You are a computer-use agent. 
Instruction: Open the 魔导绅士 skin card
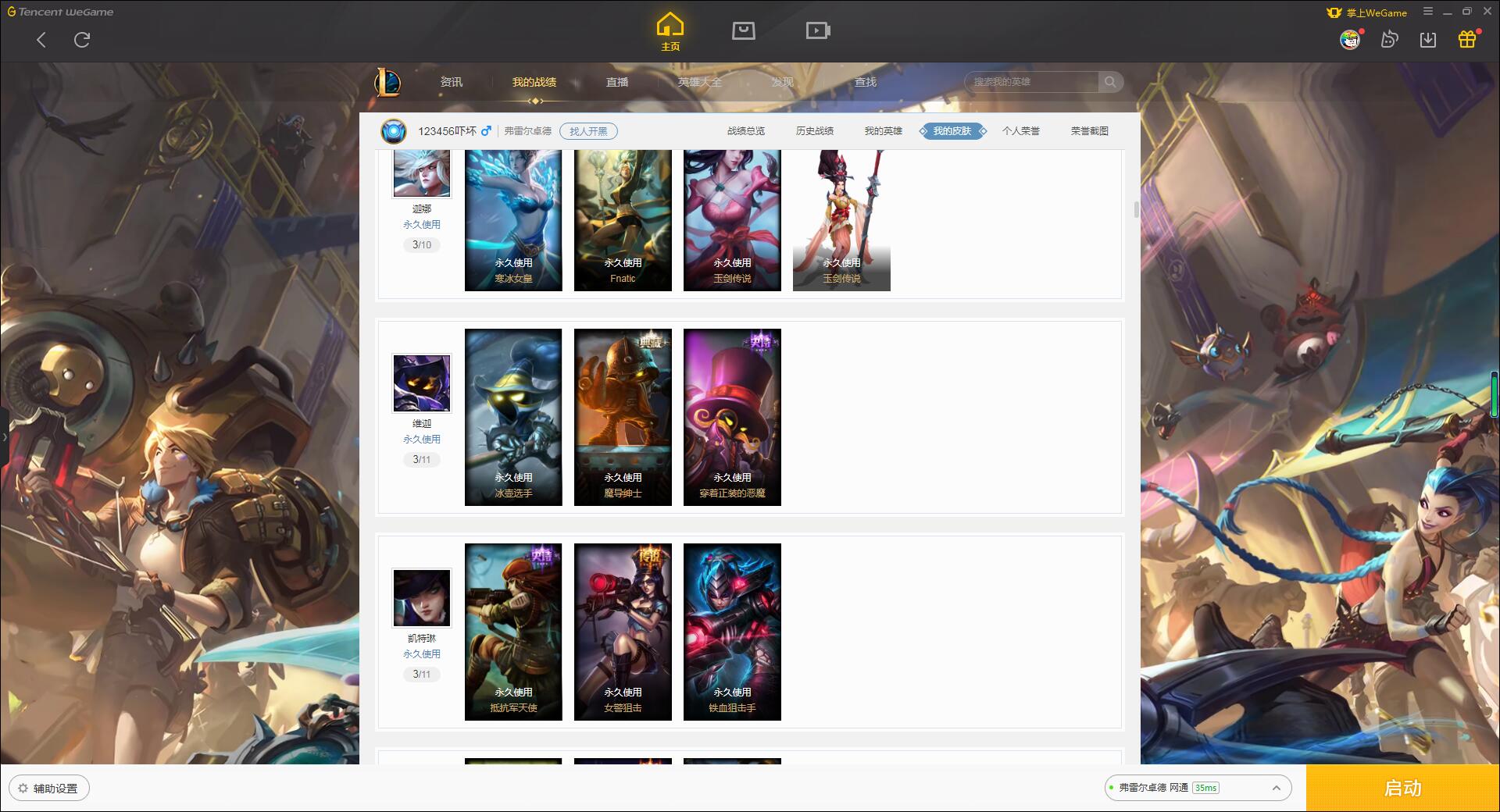click(x=623, y=417)
